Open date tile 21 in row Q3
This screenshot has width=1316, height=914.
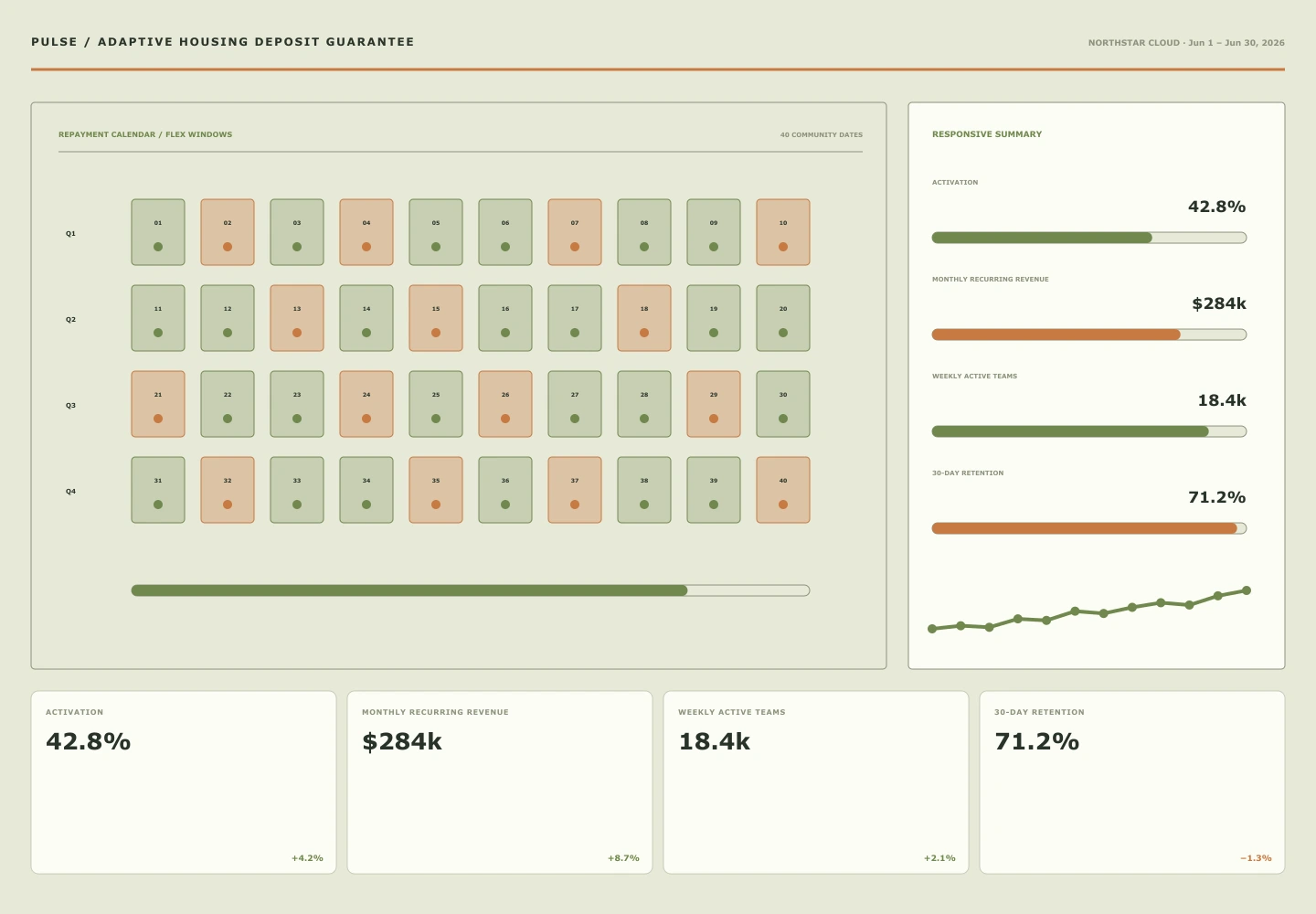click(158, 404)
